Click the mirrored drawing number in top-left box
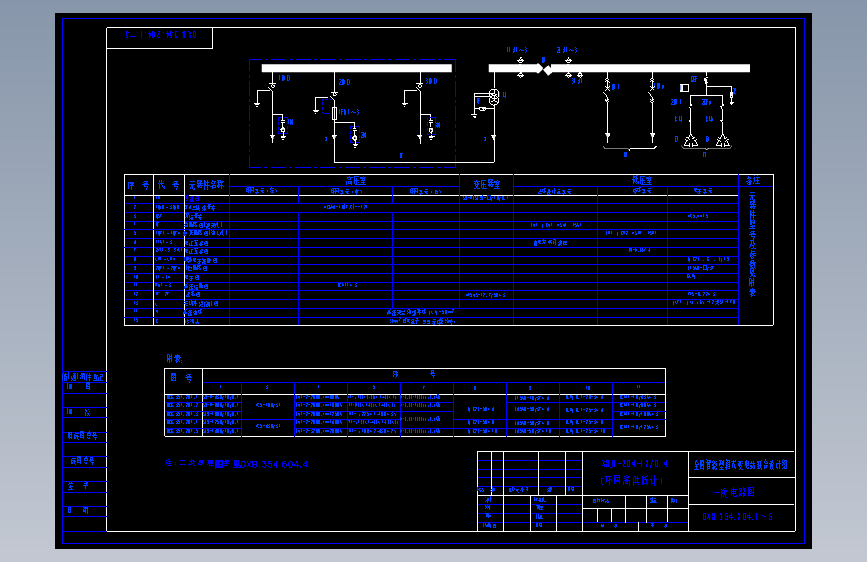The width and height of the screenshot is (867, 562). tap(160, 35)
